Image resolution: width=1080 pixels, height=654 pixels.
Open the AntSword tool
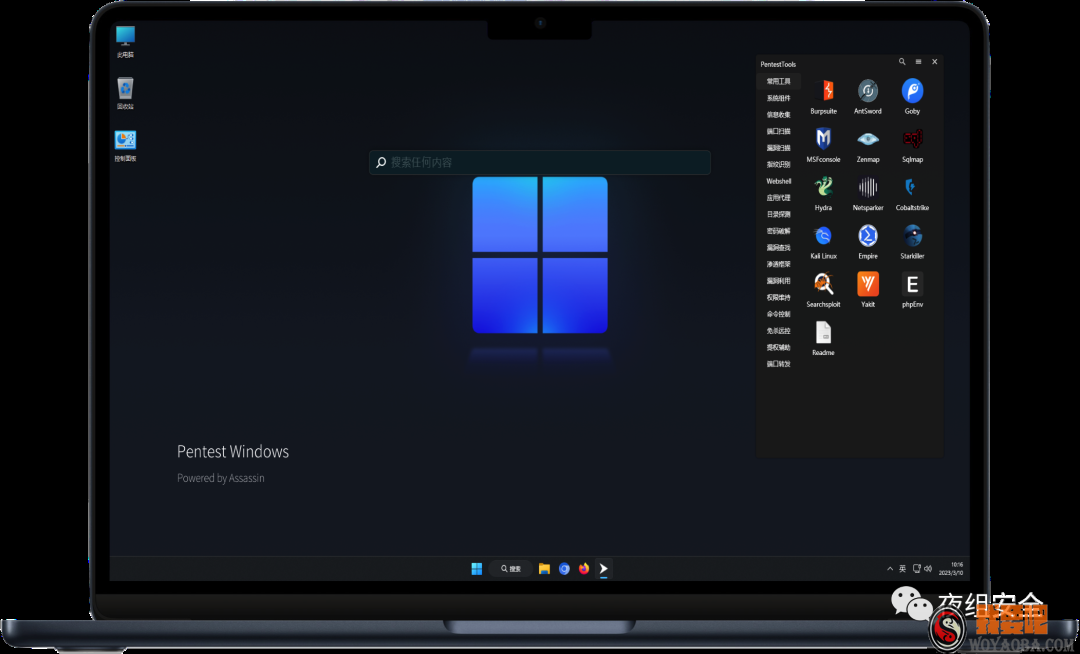(x=868, y=96)
